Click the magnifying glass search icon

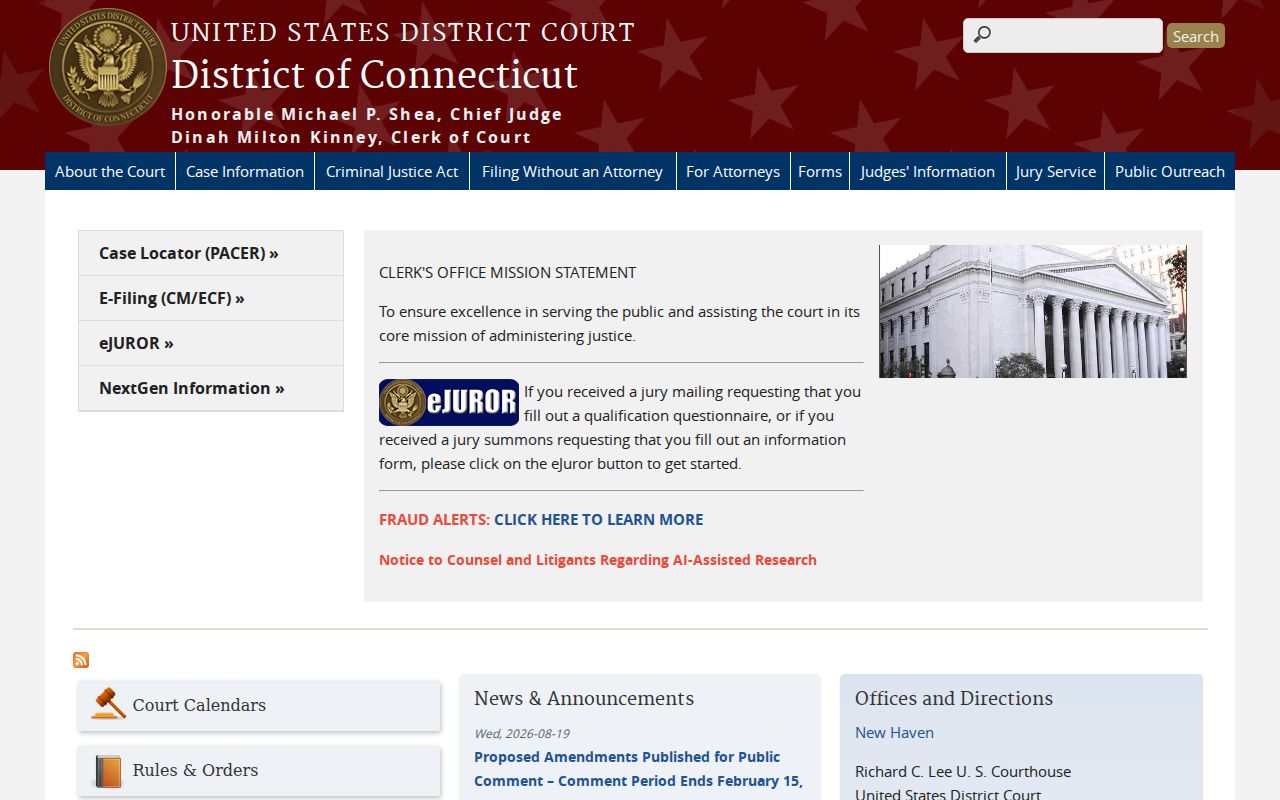click(x=982, y=35)
